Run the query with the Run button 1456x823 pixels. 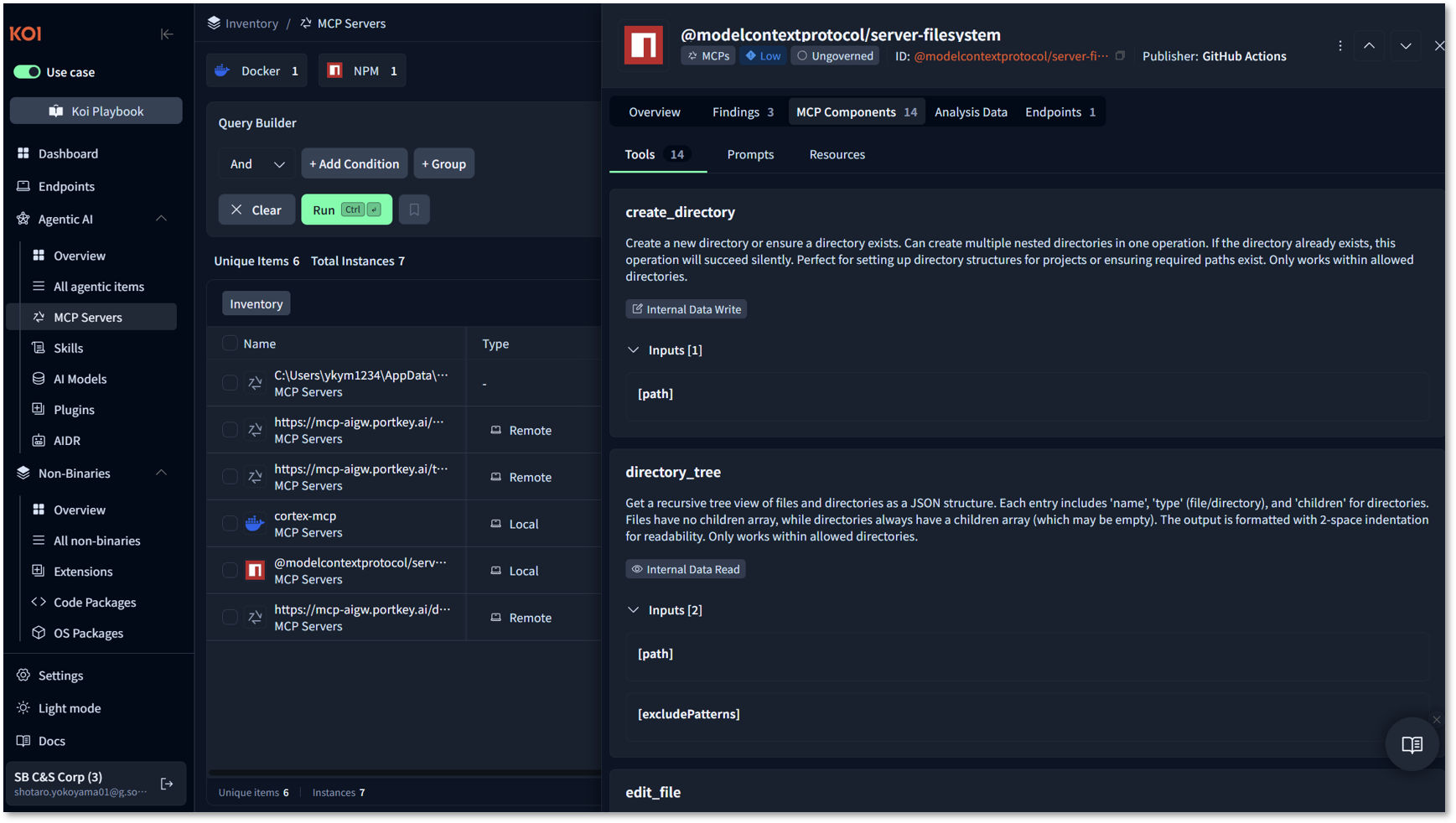(x=346, y=210)
